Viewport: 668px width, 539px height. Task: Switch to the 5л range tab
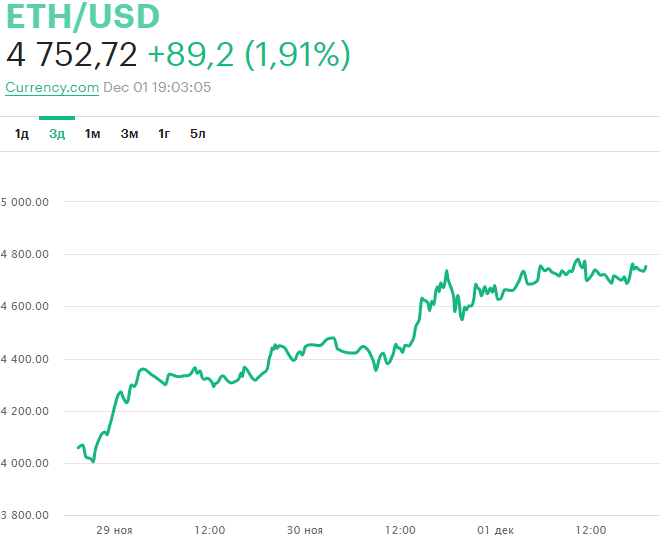(198, 134)
